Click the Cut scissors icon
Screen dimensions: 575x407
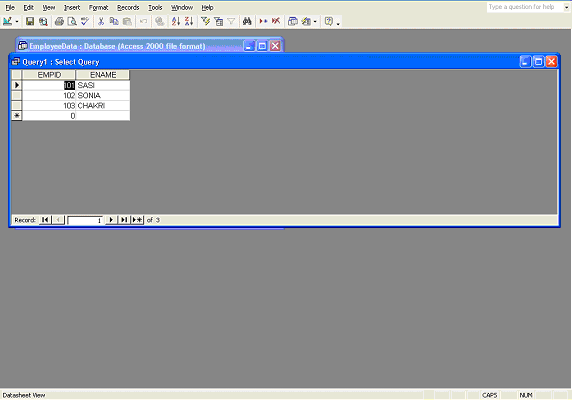tap(101, 22)
